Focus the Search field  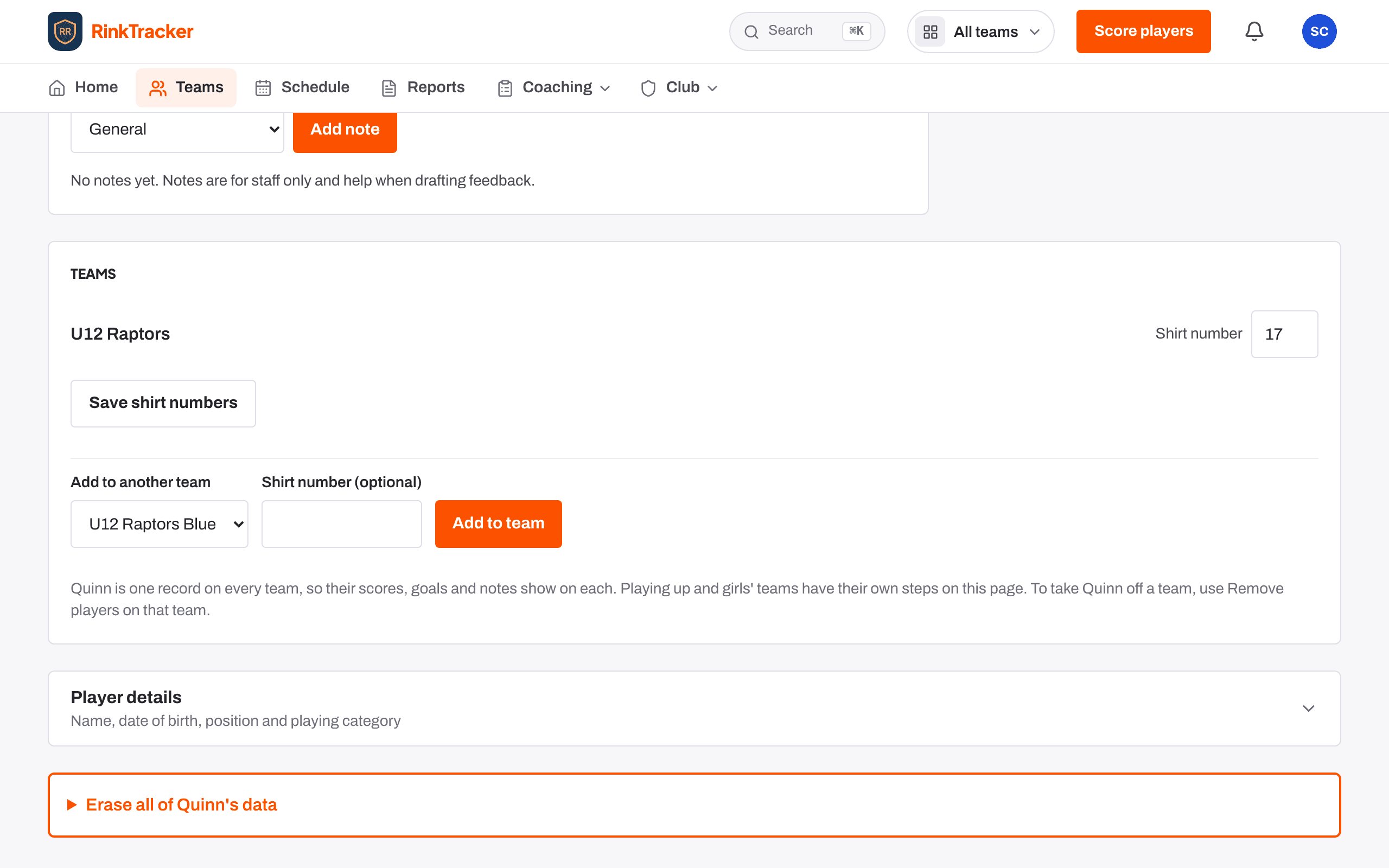807,31
